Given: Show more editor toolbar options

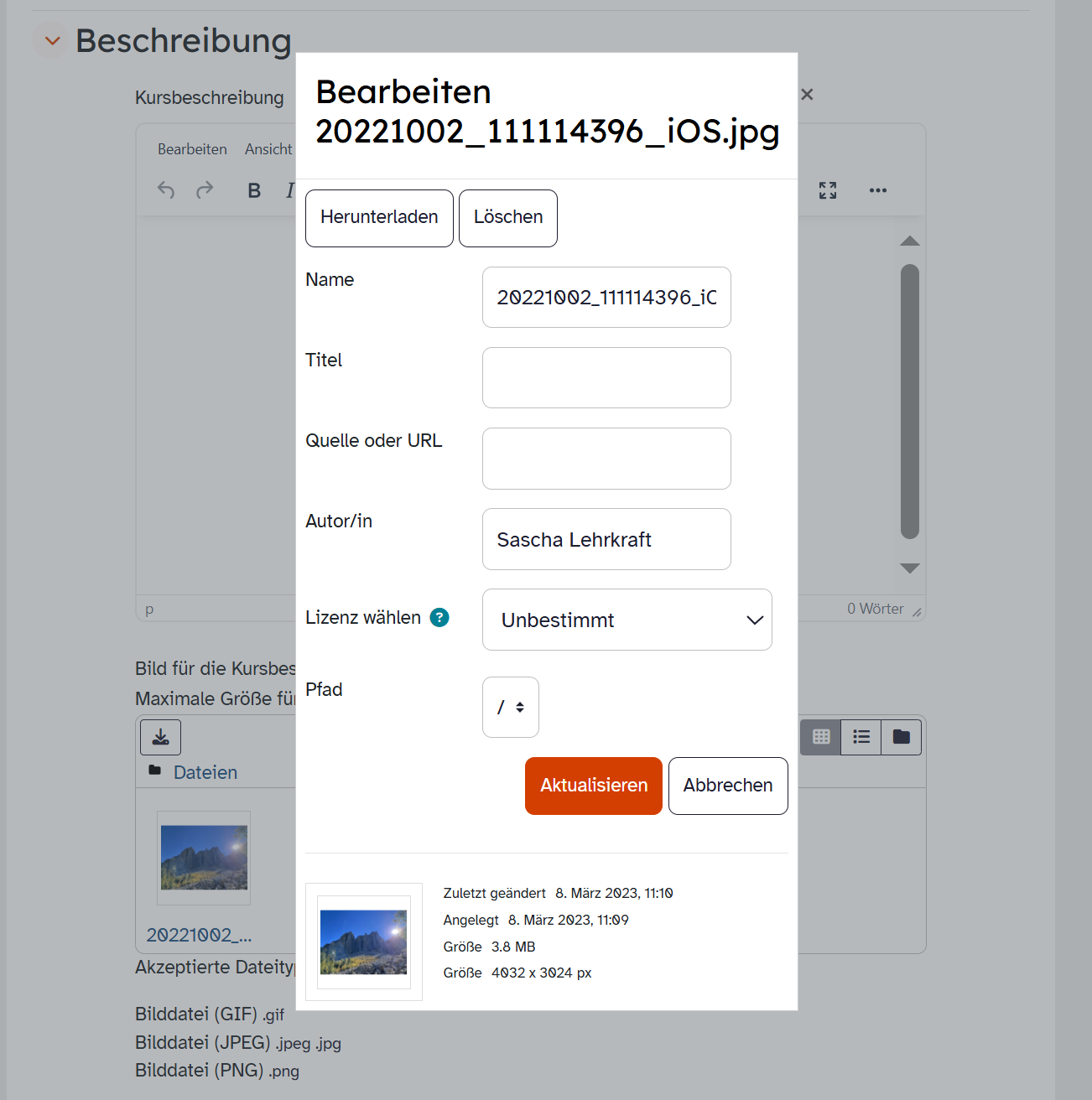Looking at the screenshot, I should click(x=878, y=190).
